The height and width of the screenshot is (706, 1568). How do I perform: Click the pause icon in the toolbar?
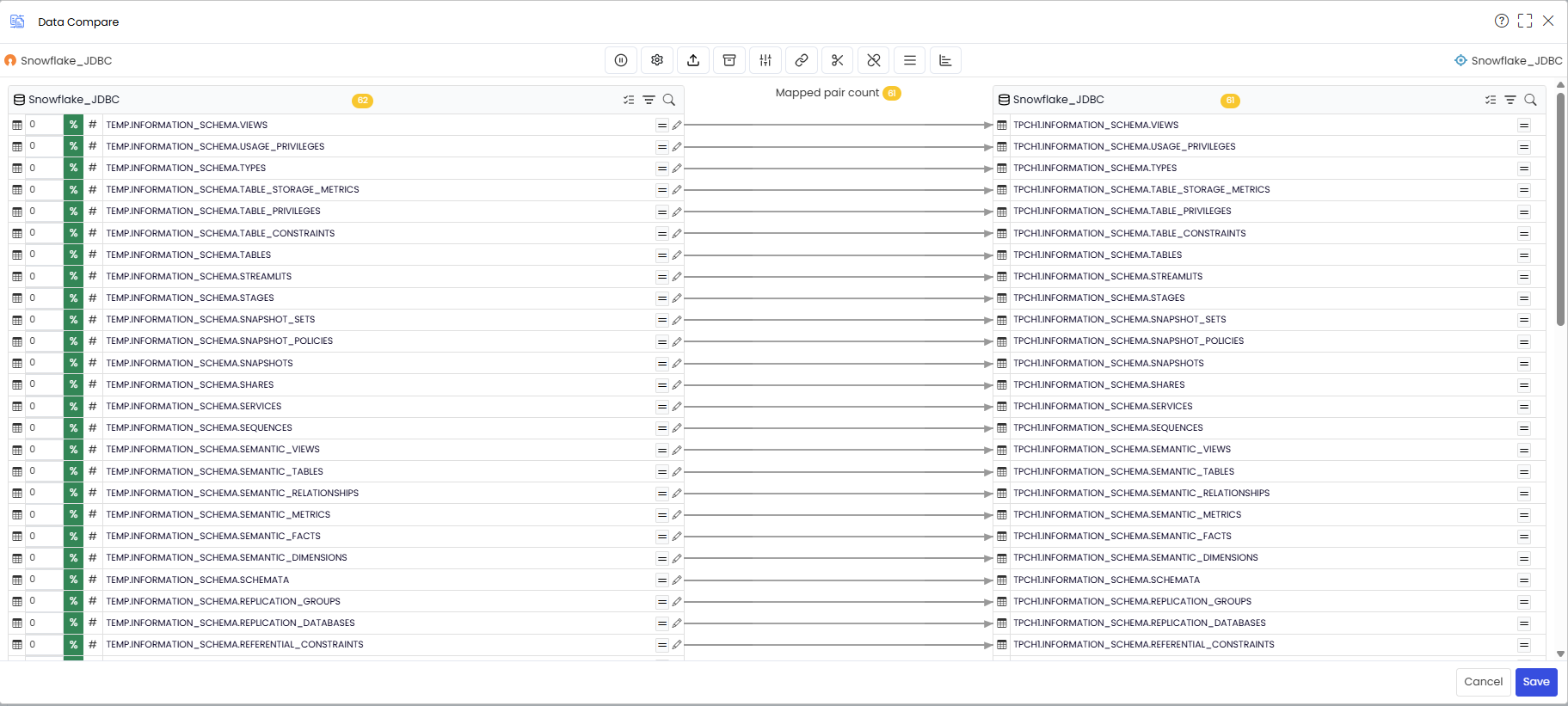point(621,60)
